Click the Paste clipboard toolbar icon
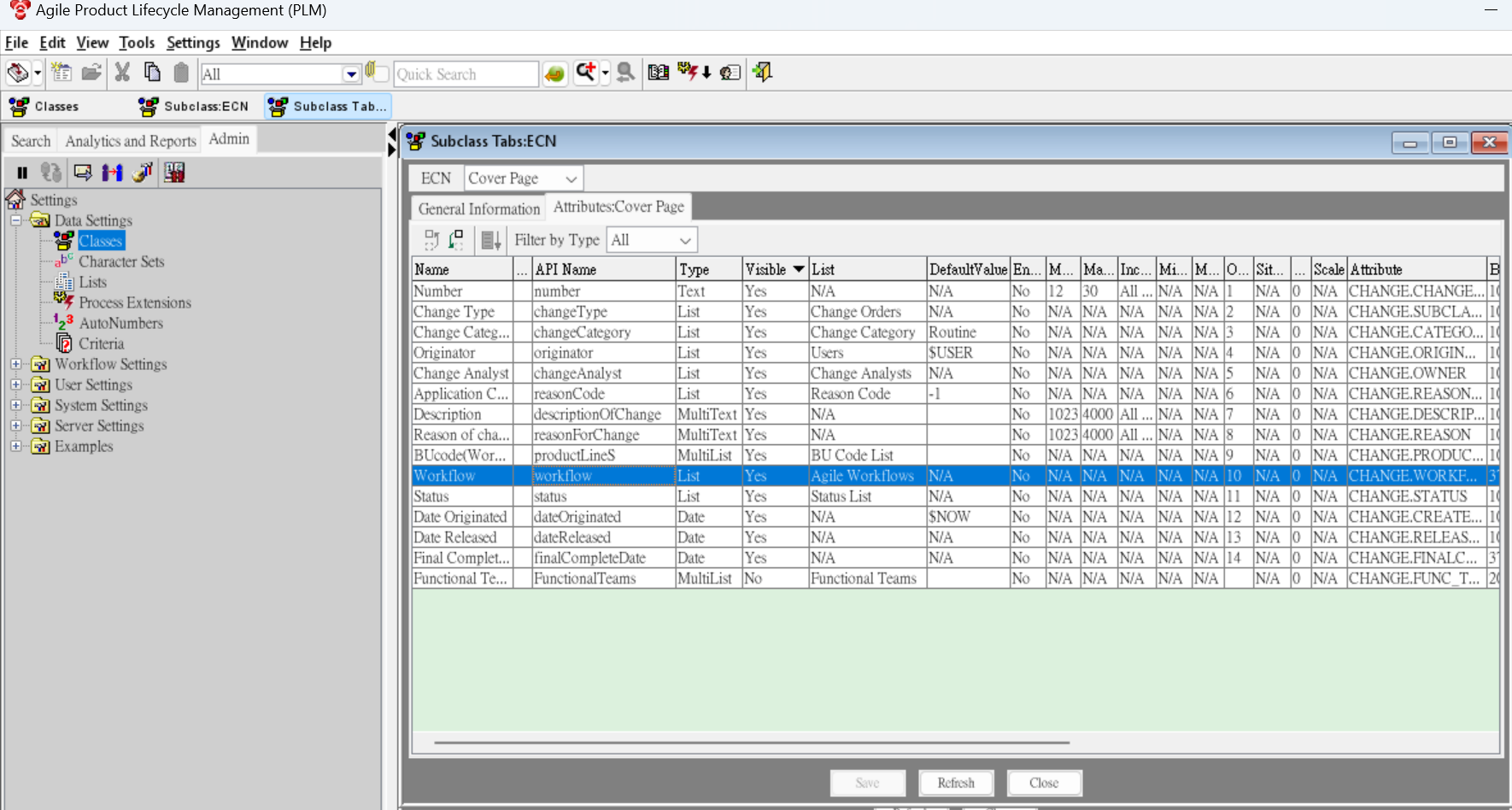Viewport: 1512px width, 810px height. coord(181,73)
